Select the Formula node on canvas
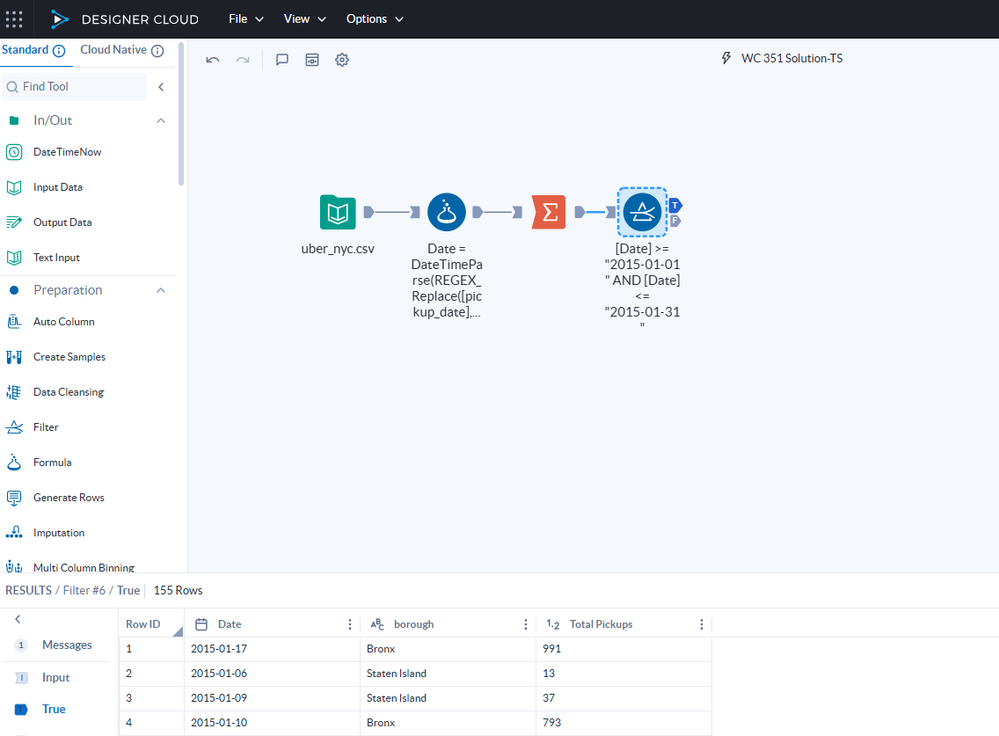 point(447,212)
